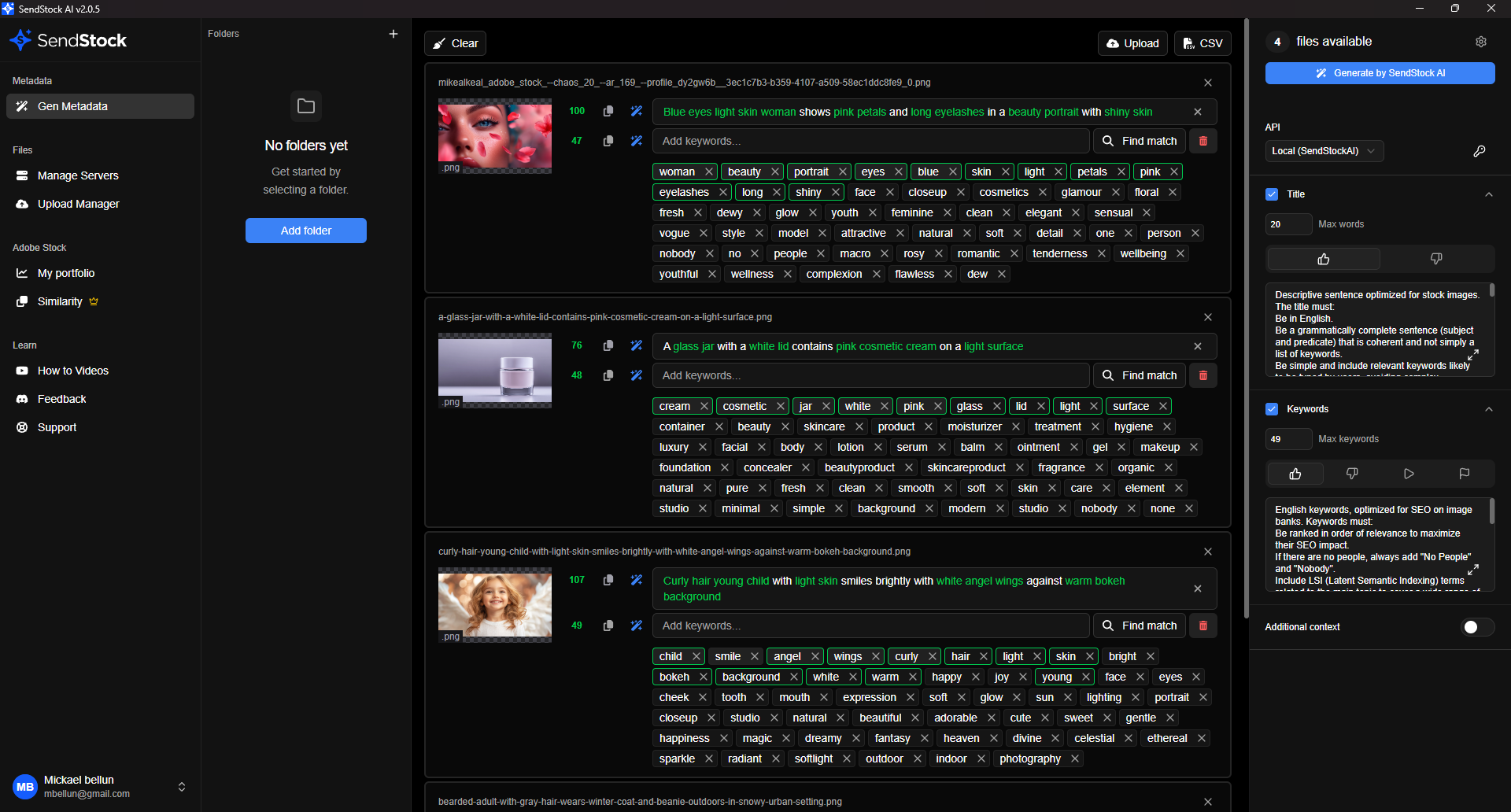Screen dimensions: 1511x812
Task: Open Manage Servers in the sidebar
Action: pyautogui.click(x=78, y=175)
